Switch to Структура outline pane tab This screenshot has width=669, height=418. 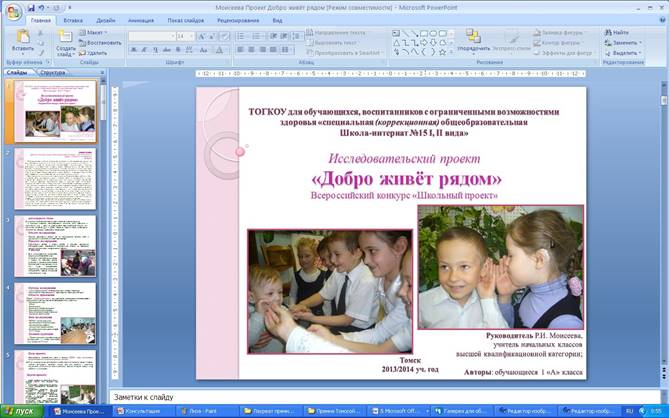pyautogui.click(x=53, y=73)
